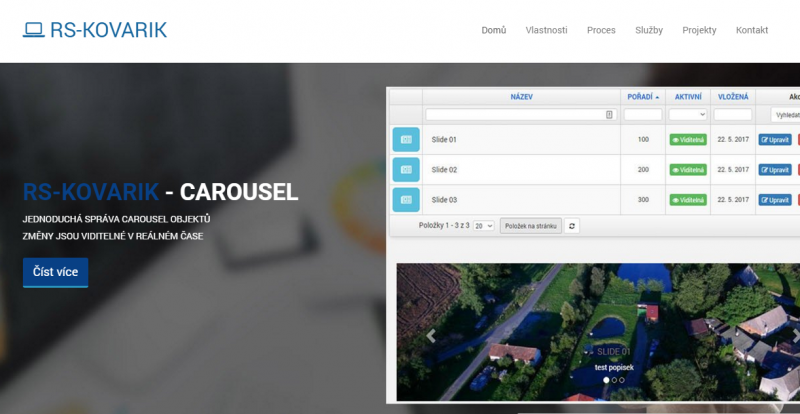Toggle Viditelná visibility for Slide 01
This screenshot has height=414, width=800.
coord(688,140)
